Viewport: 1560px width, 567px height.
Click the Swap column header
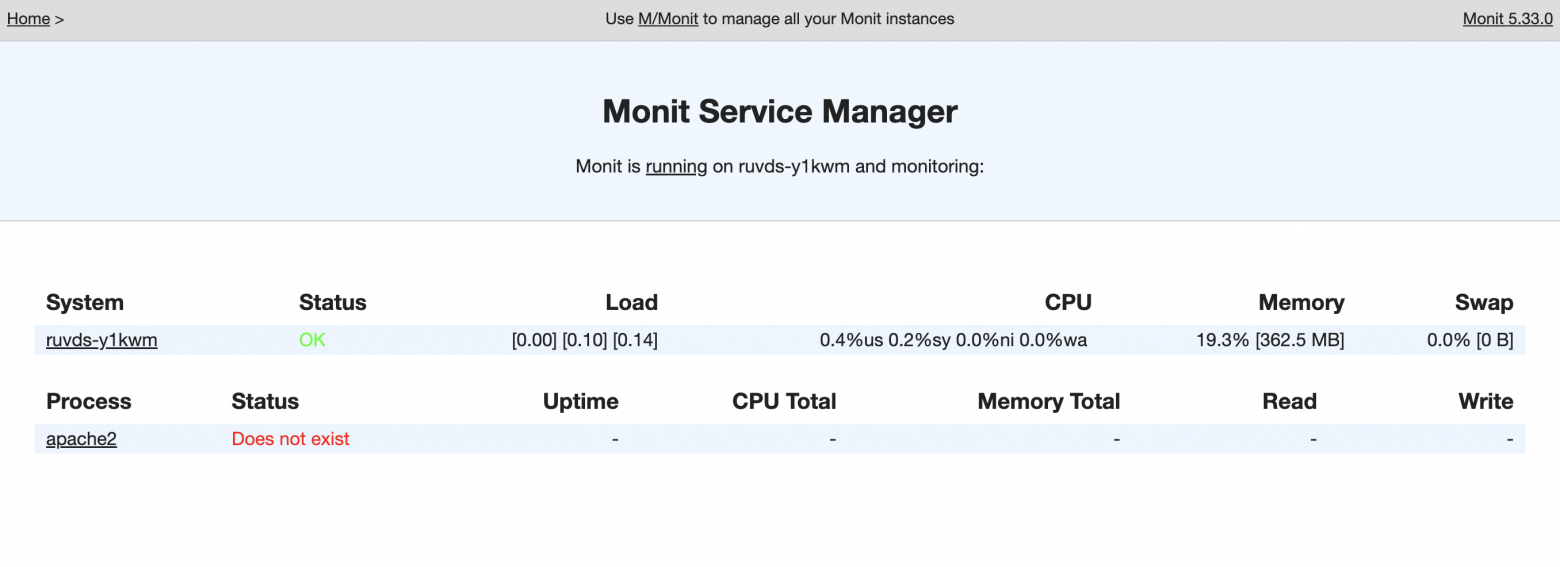[1483, 303]
